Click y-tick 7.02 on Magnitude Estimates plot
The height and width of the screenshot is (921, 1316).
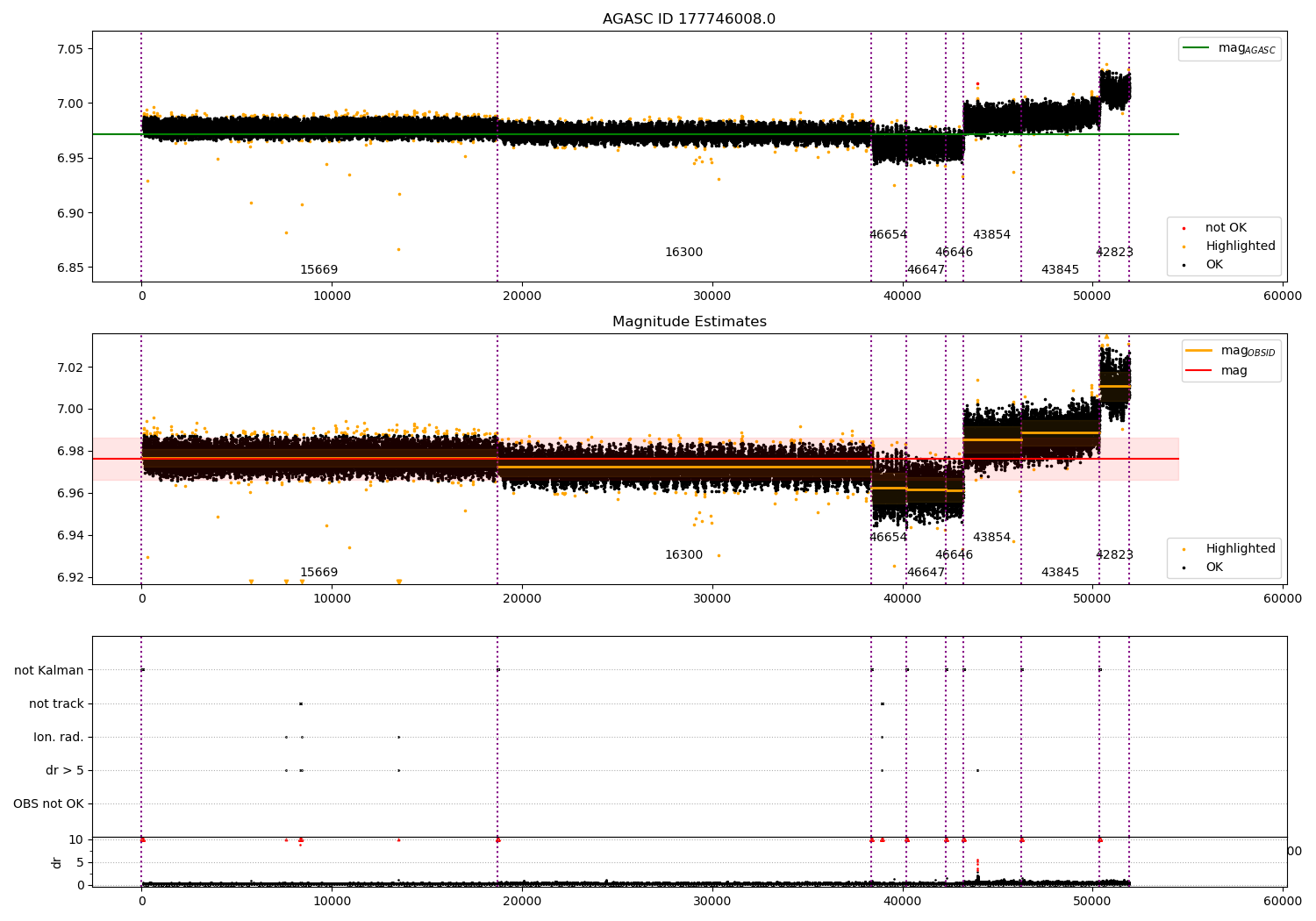point(71,368)
